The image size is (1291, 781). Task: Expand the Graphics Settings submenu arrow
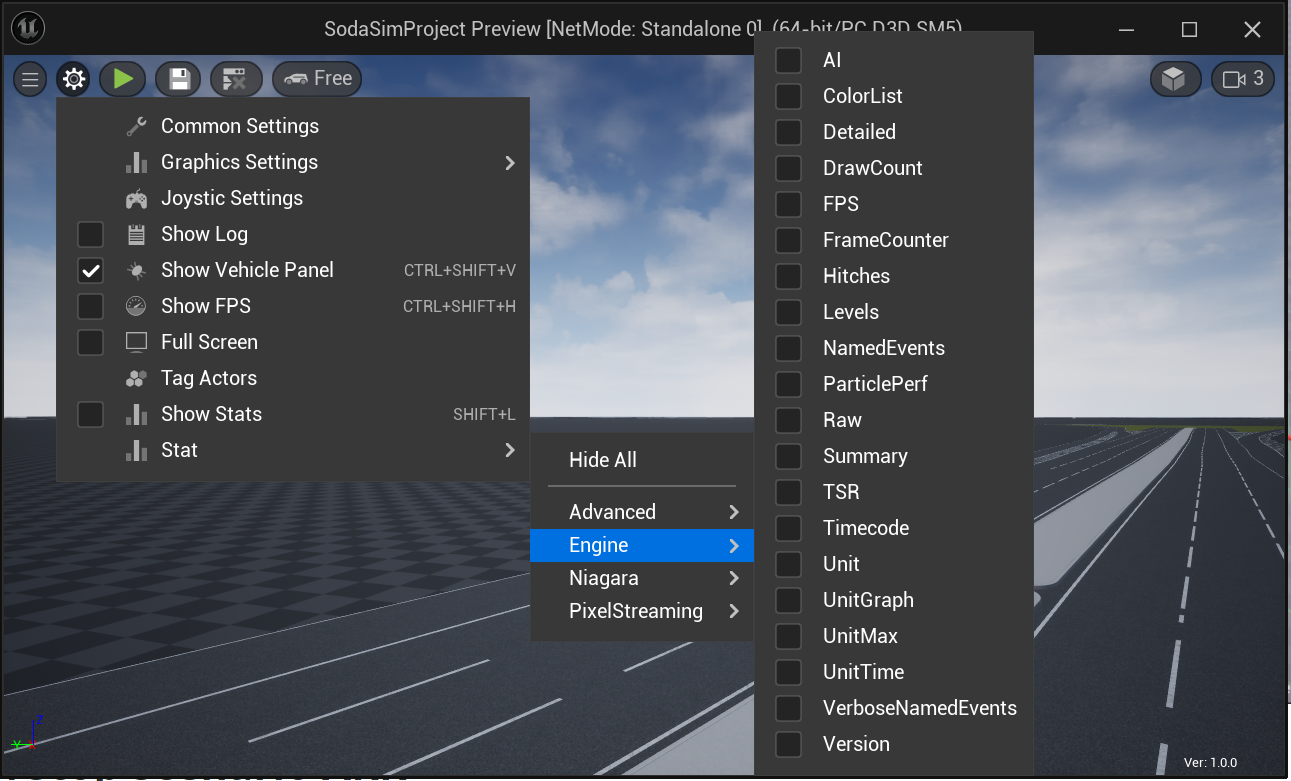click(x=510, y=162)
